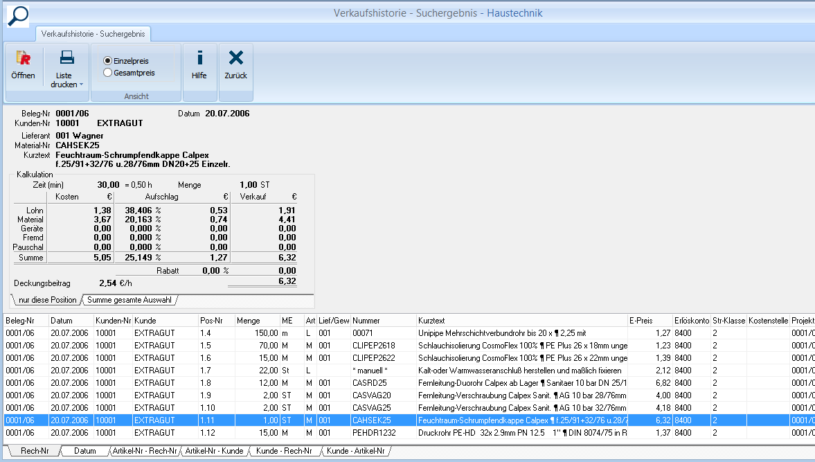Click the Menge column header in table
Image resolution: width=815 pixels, height=462 pixels.
click(x=257, y=321)
